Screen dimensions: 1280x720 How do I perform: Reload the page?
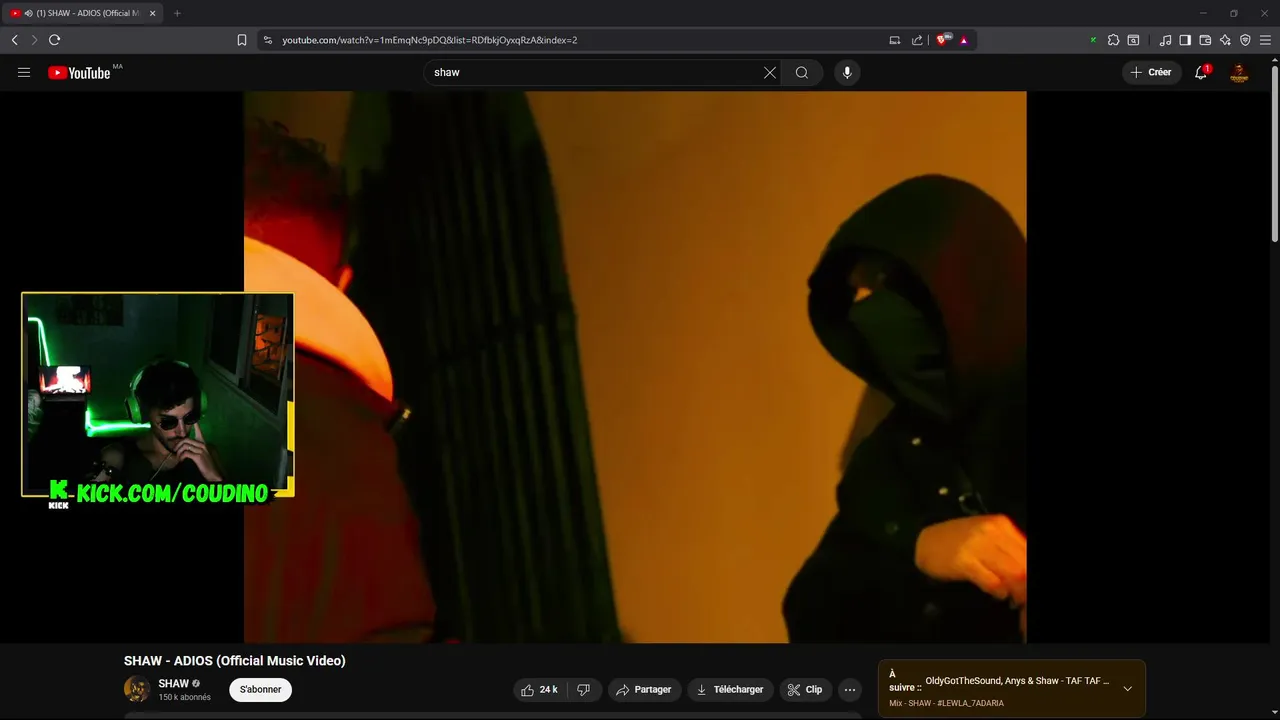54,40
